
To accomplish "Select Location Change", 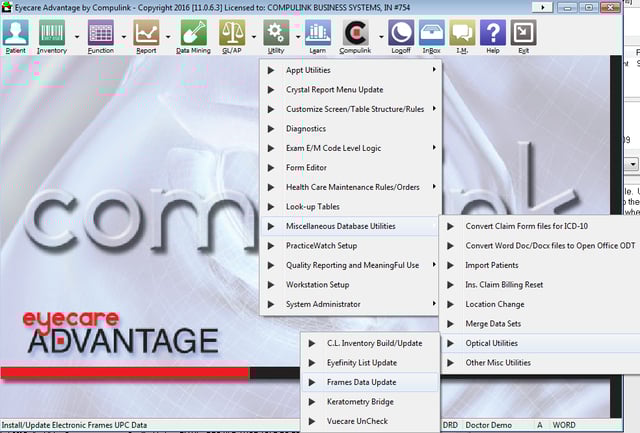I will click(x=540, y=304).
